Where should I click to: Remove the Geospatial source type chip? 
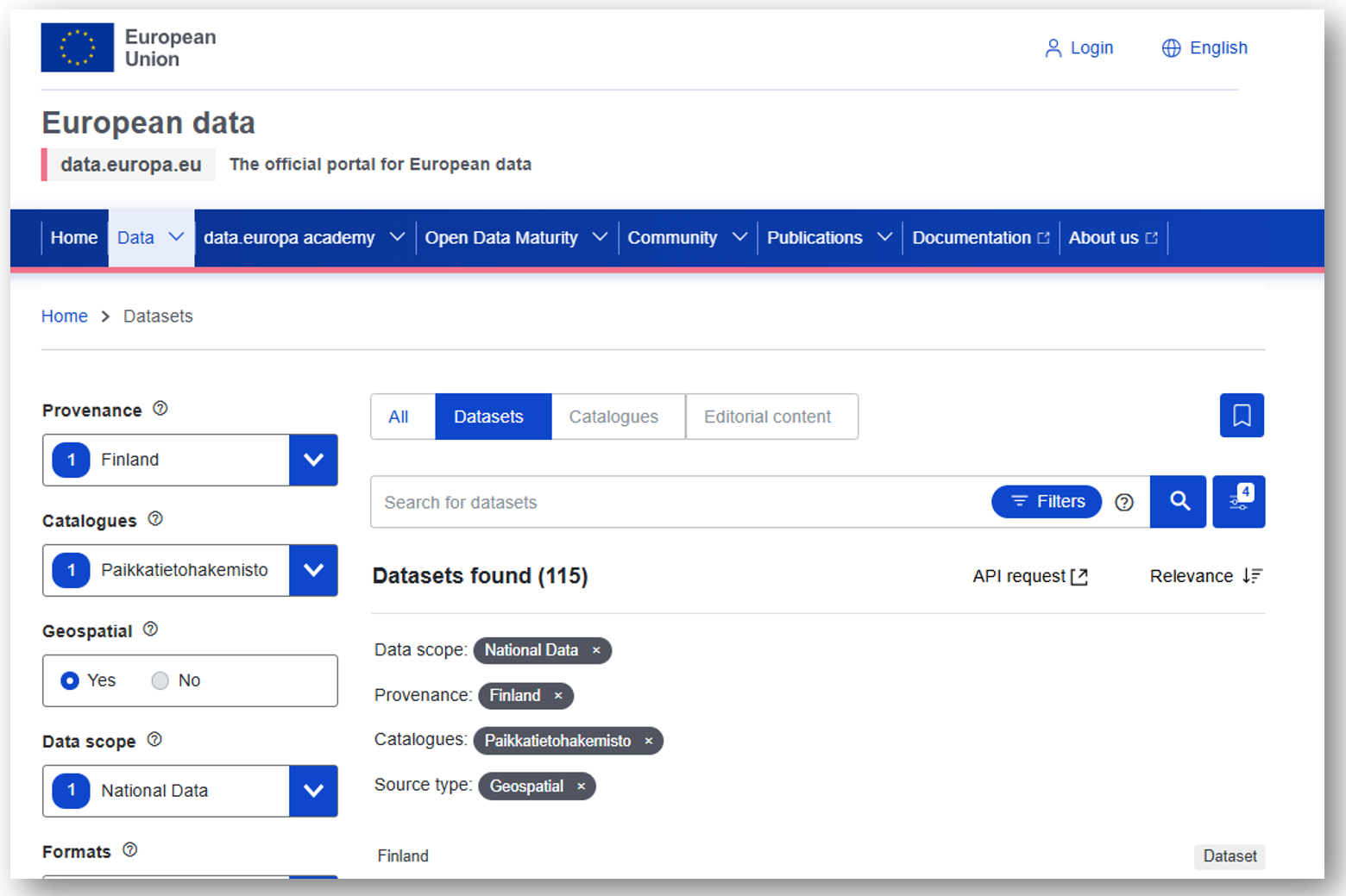point(582,786)
